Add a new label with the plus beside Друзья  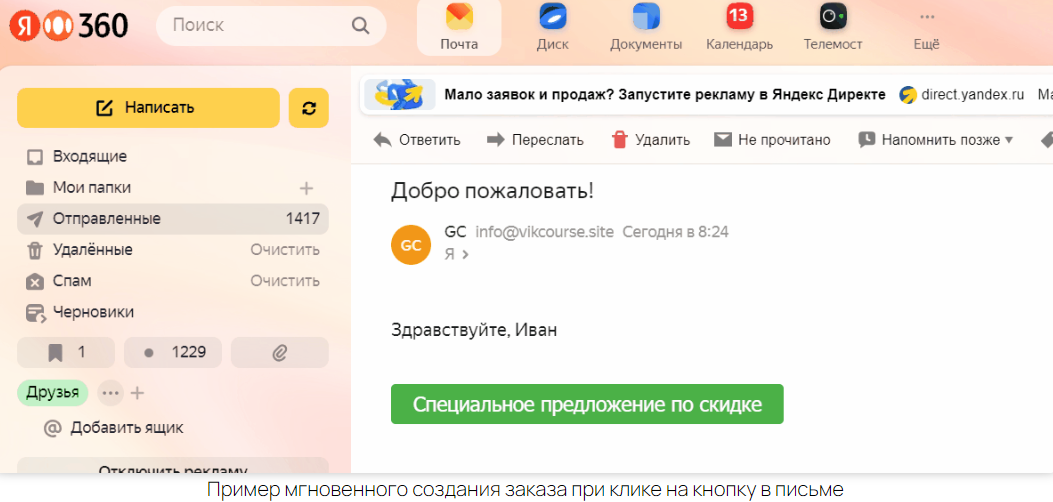[x=137, y=393]
